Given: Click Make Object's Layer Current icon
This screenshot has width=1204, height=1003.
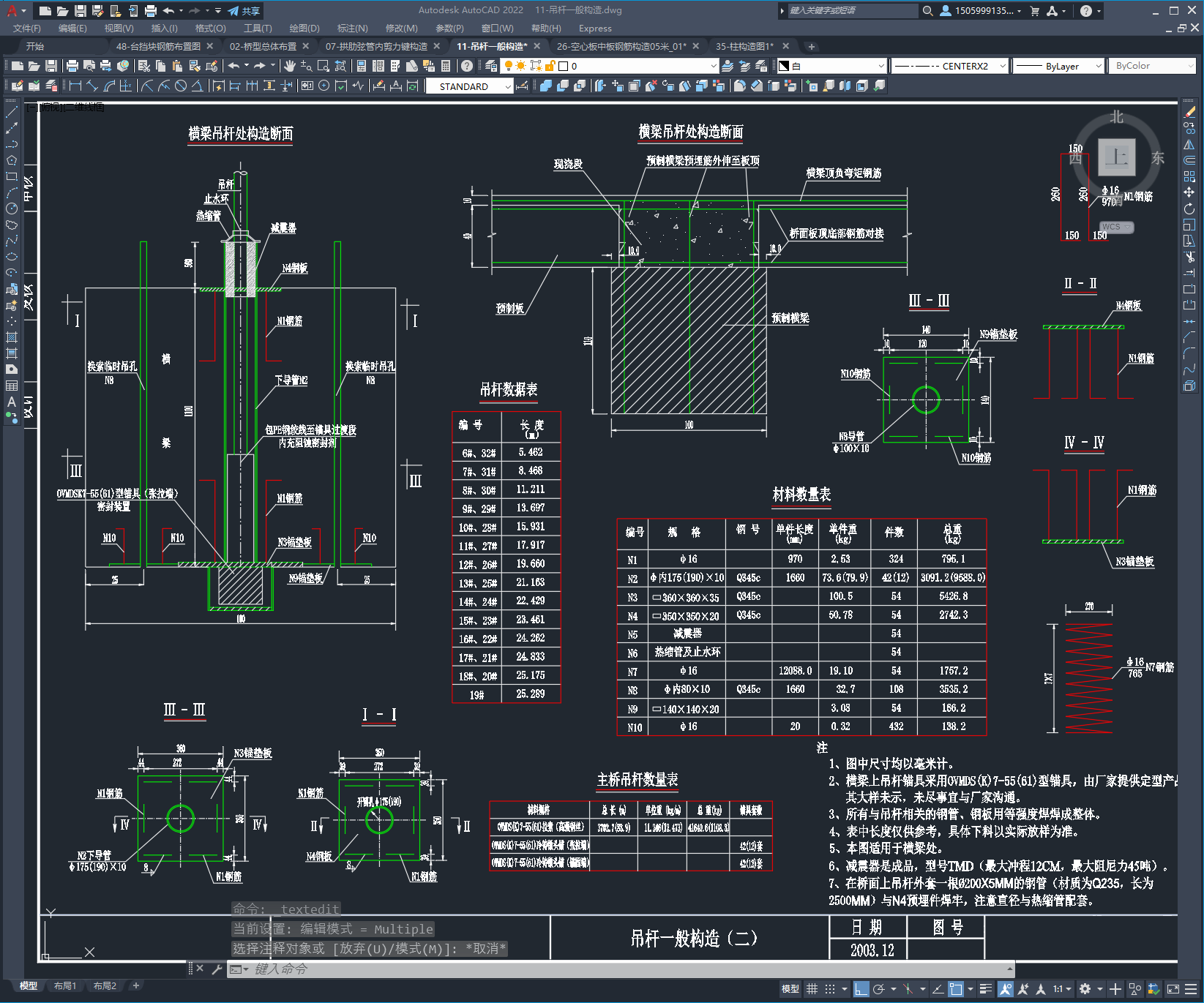Looking at the screenshot, I should (728, 66).
